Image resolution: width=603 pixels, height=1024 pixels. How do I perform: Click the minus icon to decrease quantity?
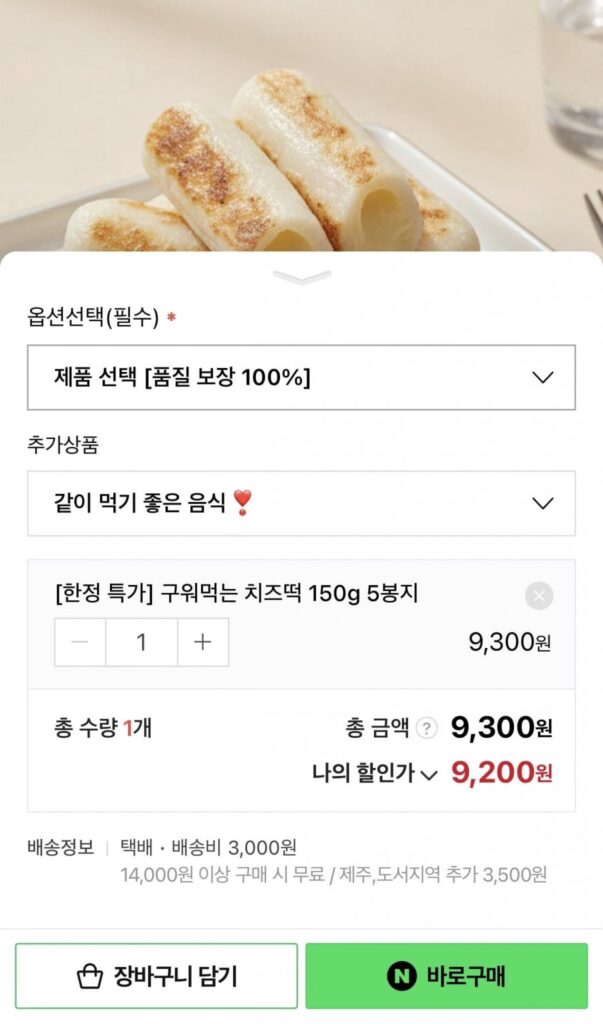pyautogui.click(x=80, y=643)
